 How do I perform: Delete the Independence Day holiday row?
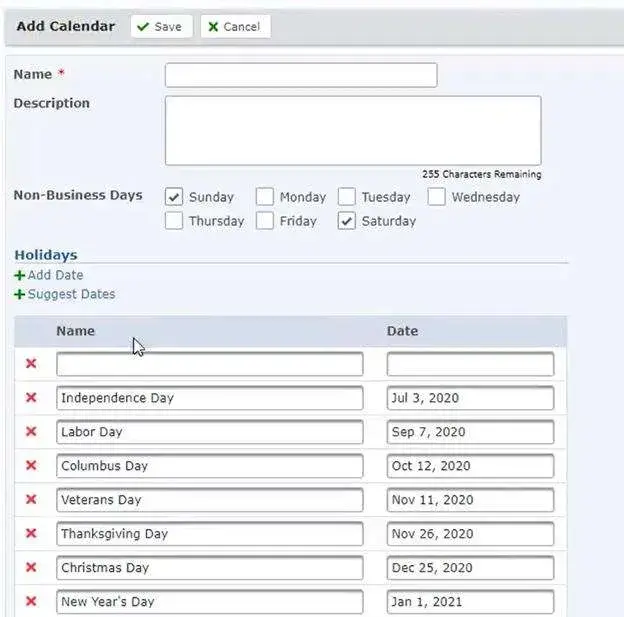31,397
